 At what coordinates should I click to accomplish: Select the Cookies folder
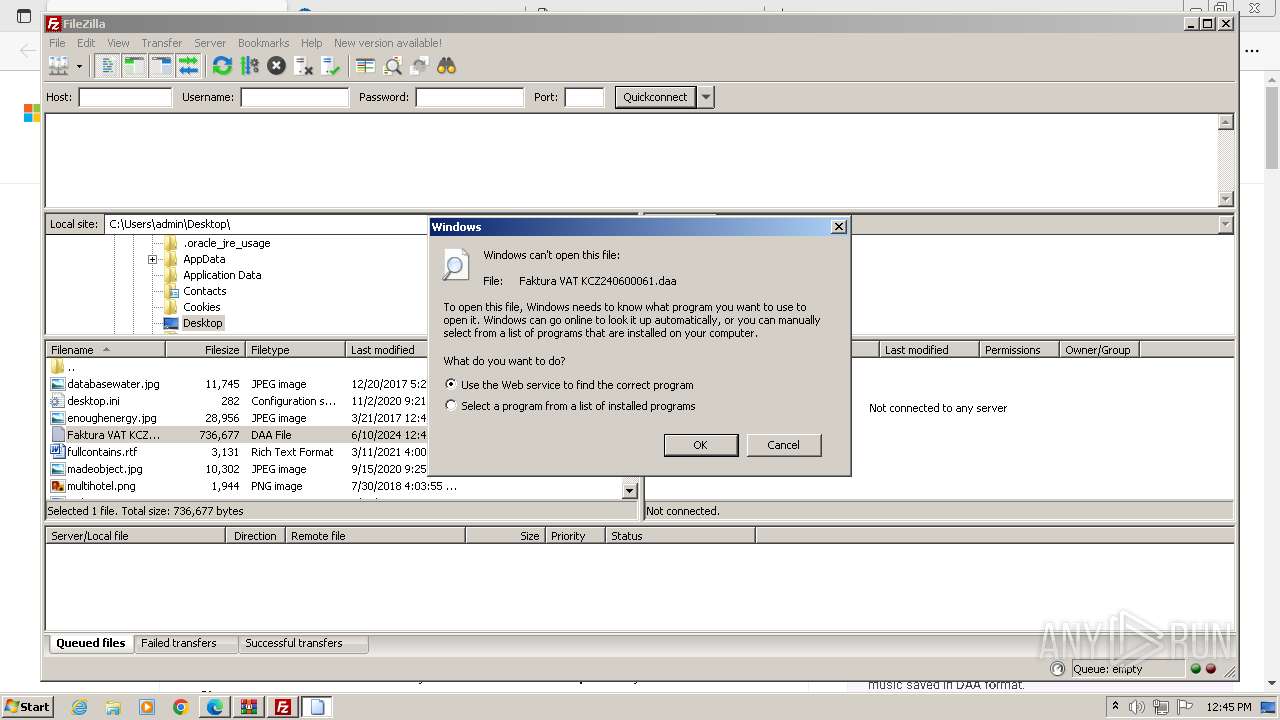coord(201,307)
